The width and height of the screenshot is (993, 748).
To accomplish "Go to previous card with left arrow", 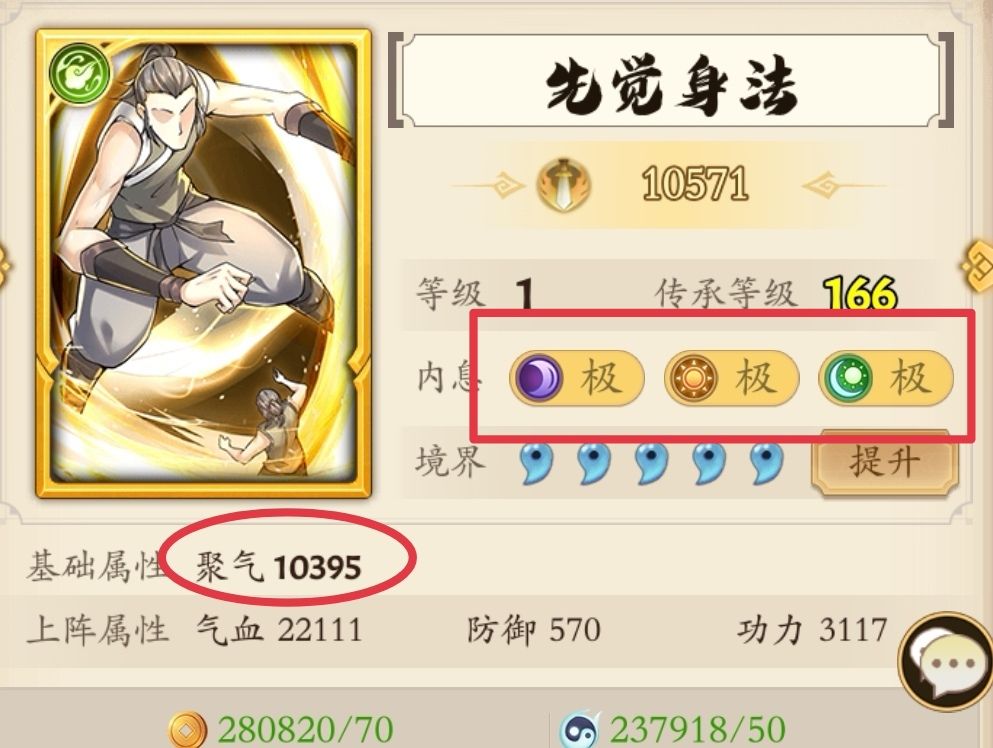I will coord(5,266).
